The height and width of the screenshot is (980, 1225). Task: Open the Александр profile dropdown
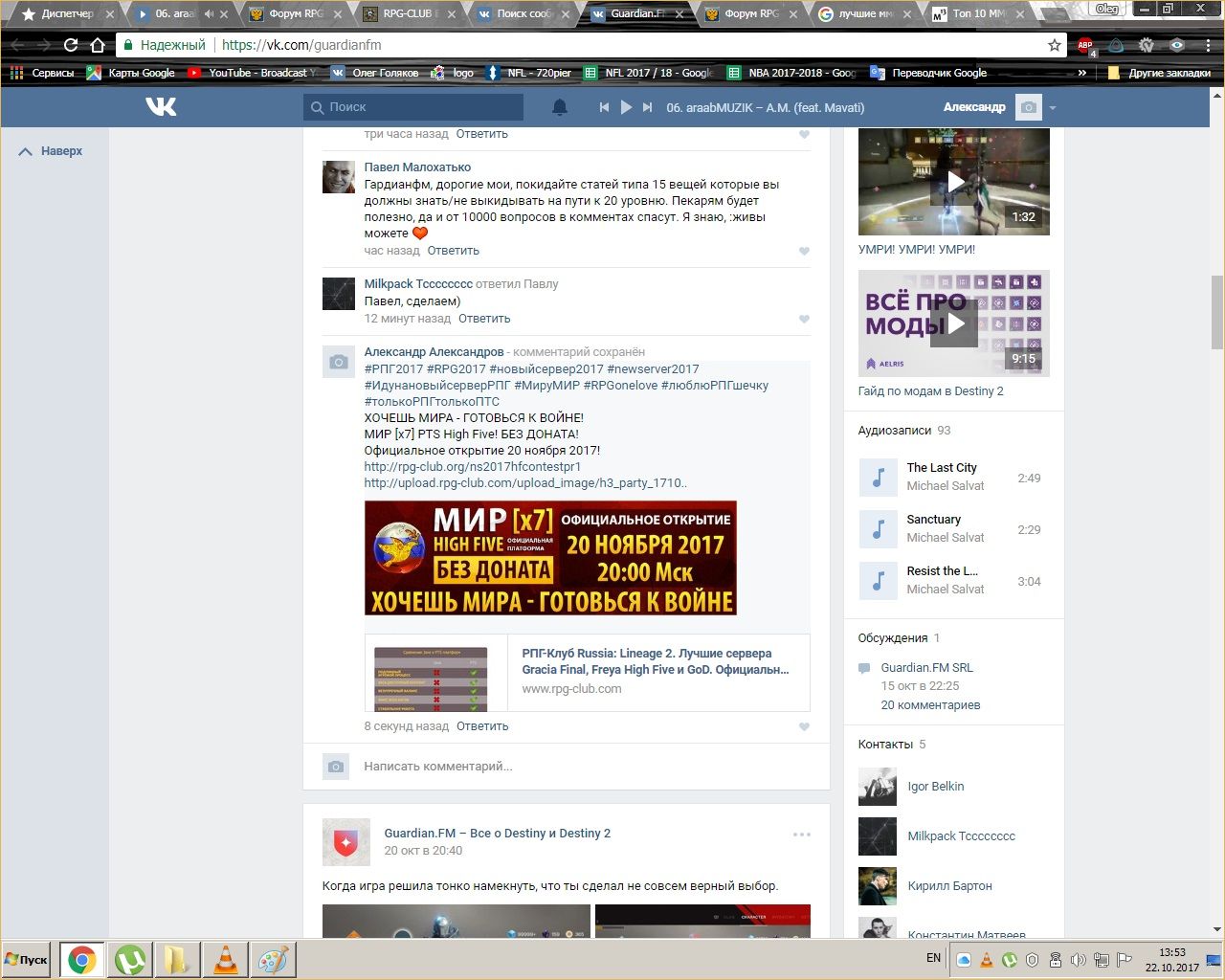pyautogui.click(x=999, y=107)
